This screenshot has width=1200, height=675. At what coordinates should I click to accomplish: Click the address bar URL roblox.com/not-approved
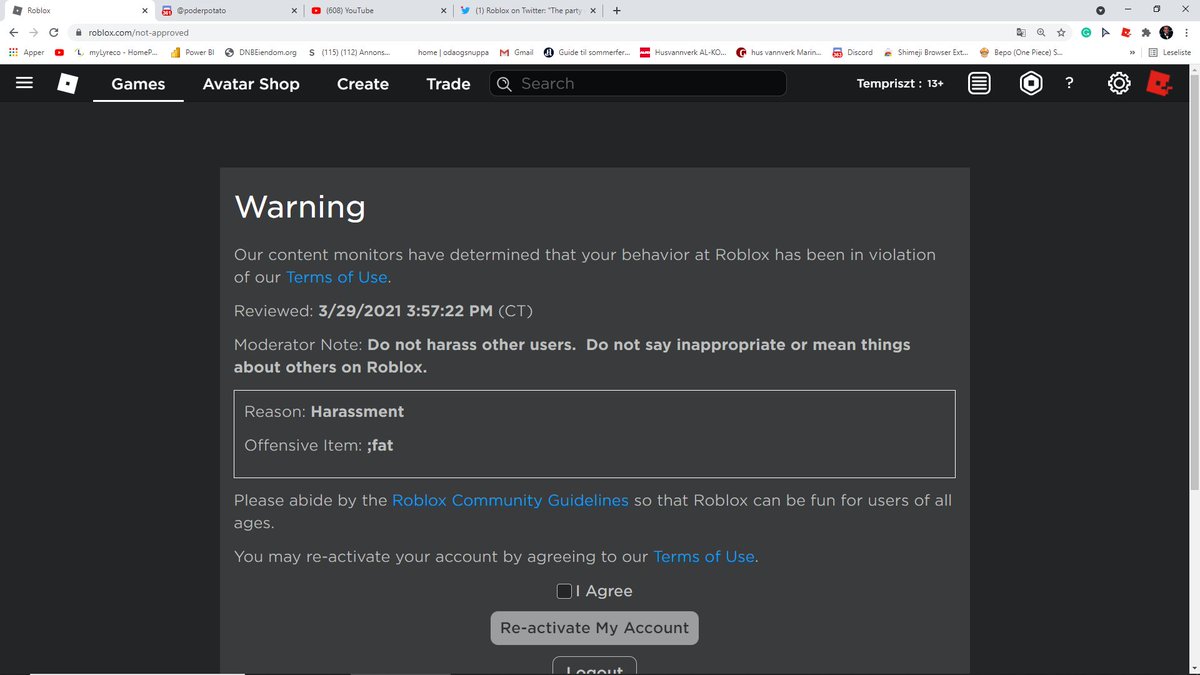[x=138, y=32]
